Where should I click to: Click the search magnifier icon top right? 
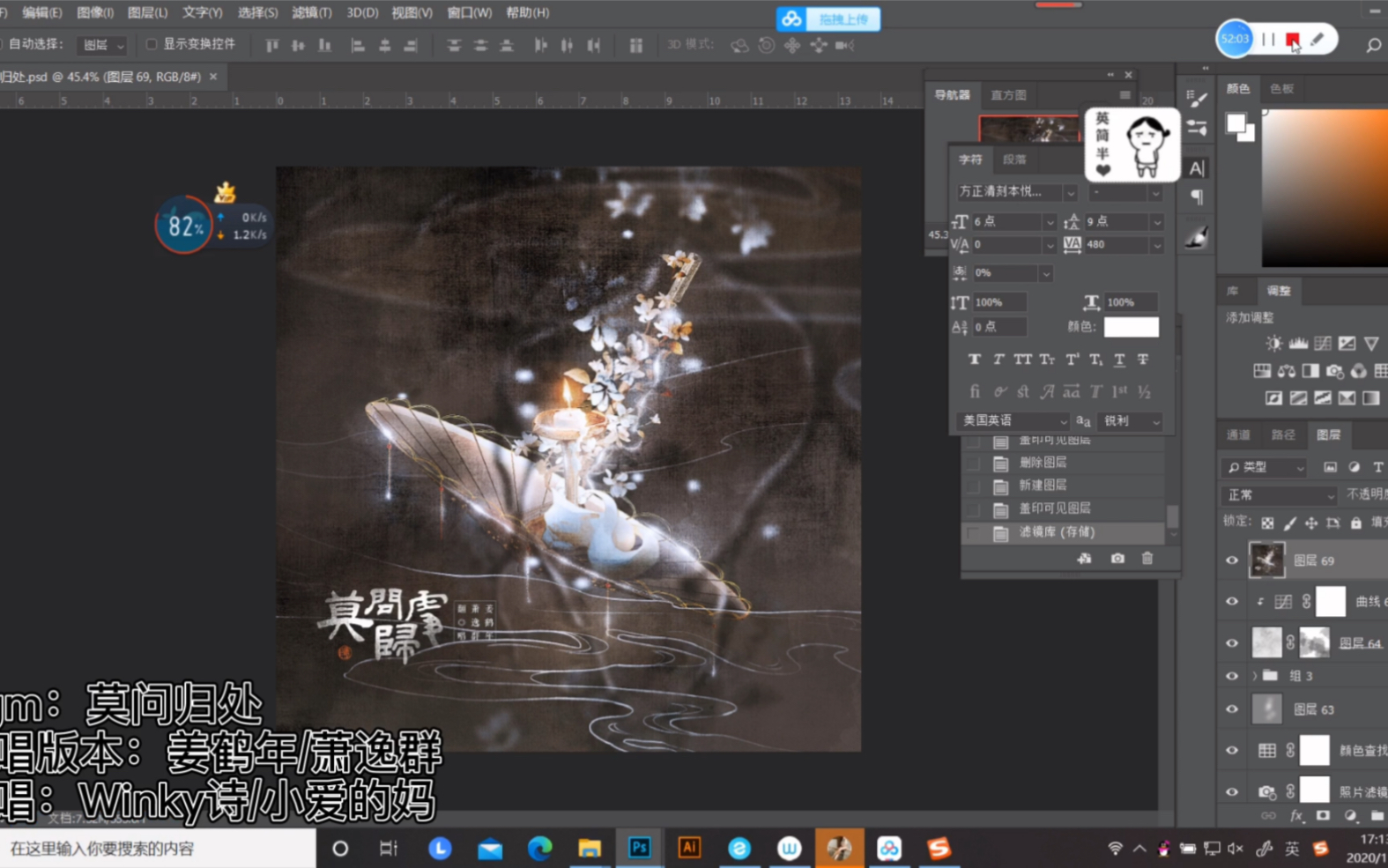(1373, 45)
